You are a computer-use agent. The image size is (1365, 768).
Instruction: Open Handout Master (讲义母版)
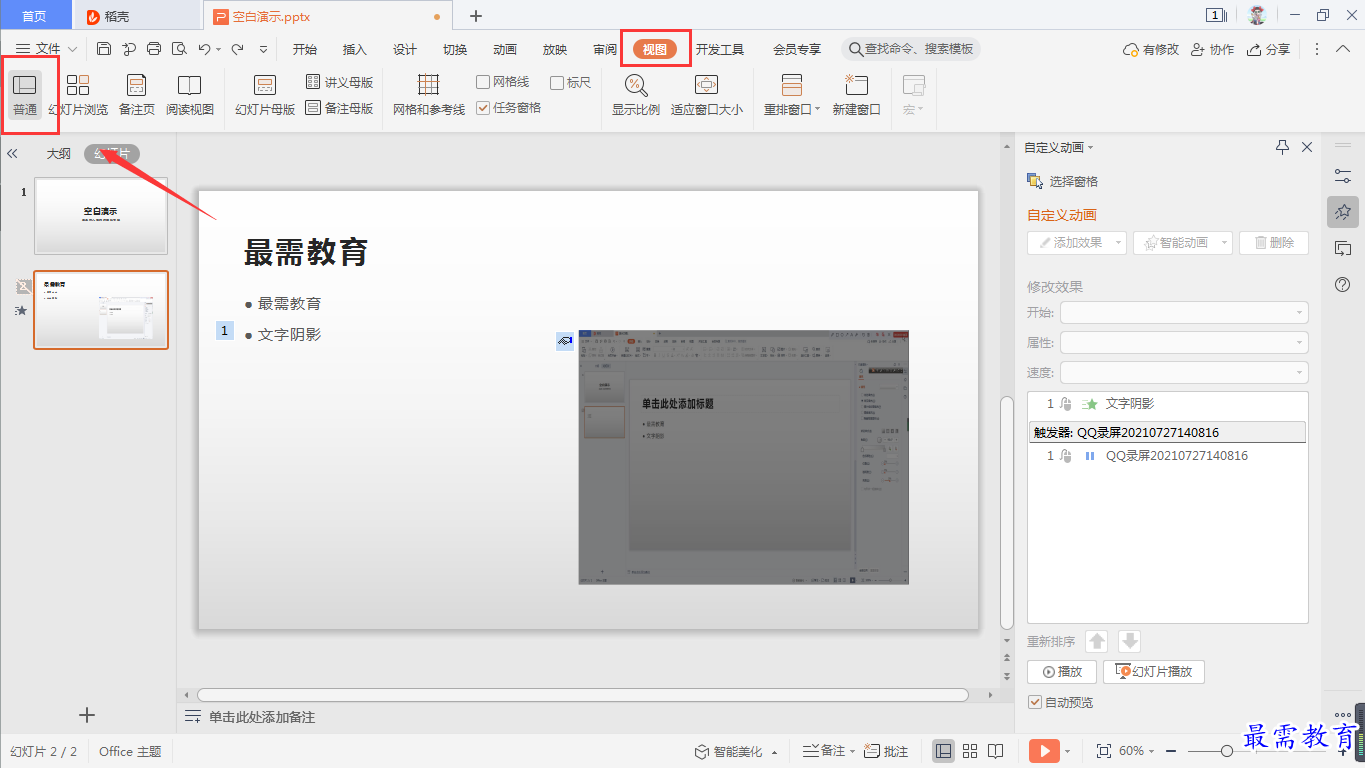point(340,82)
